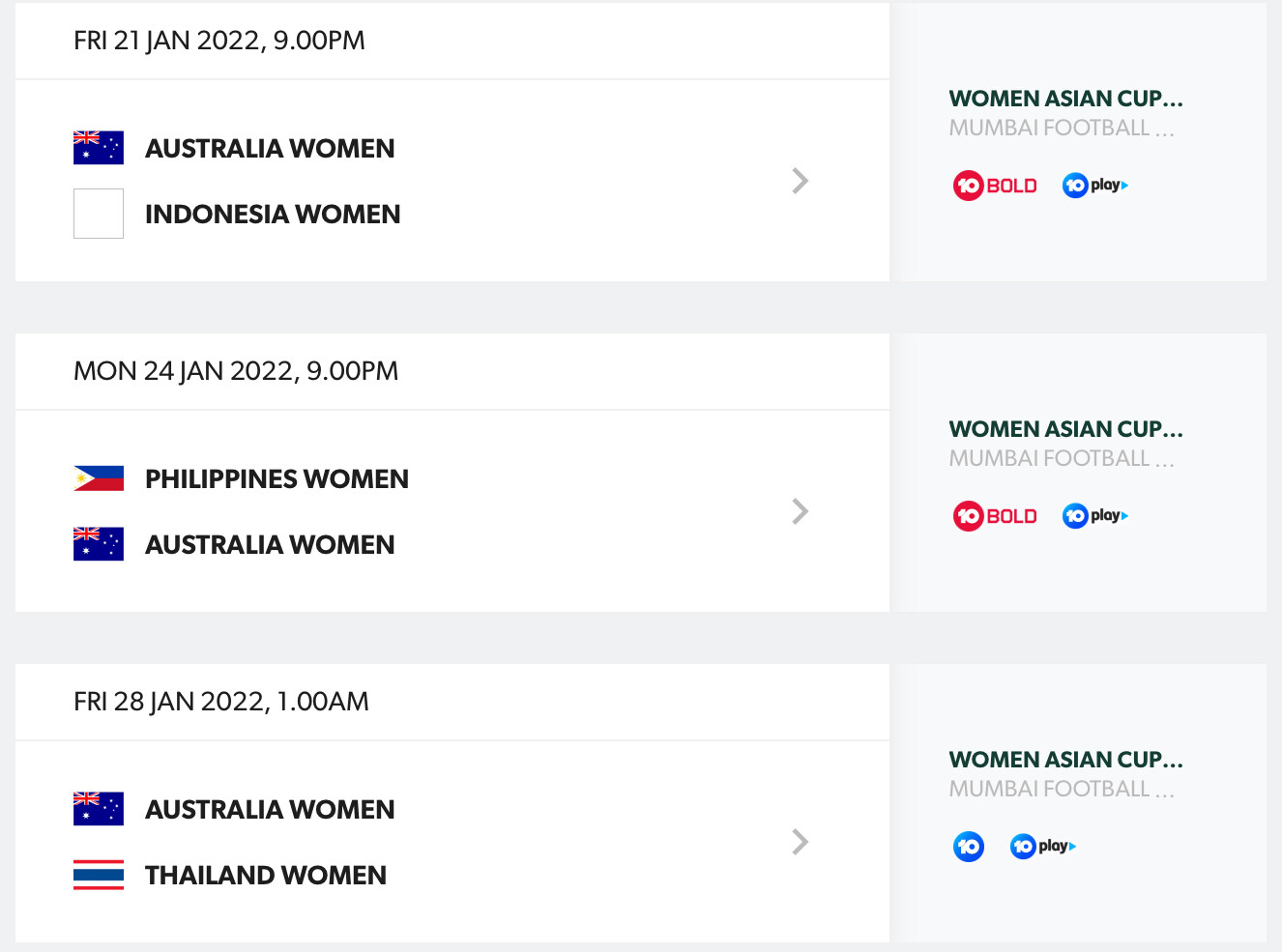Open the Indonesia Women team link
The image size is (1282, 952).
(273, 215)
